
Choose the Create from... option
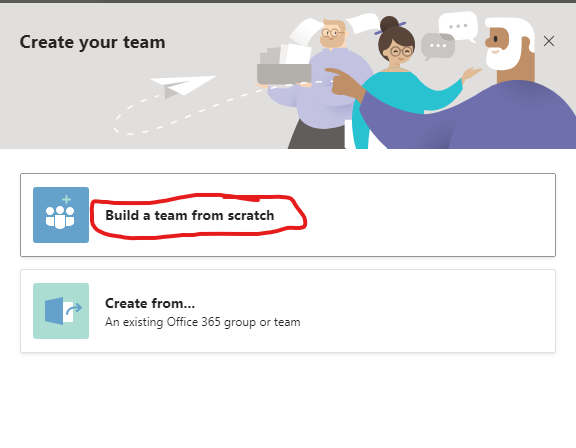coord(150,303)
